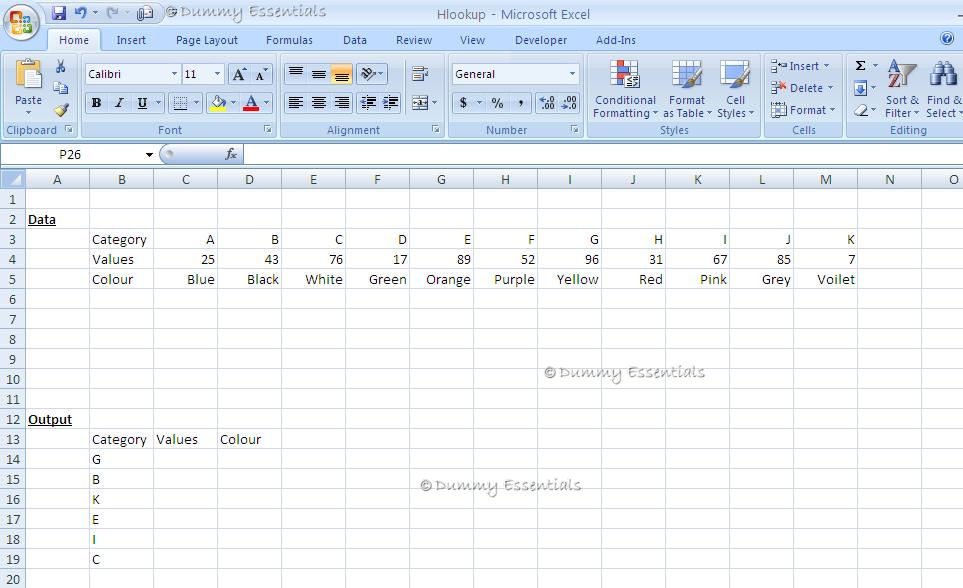Apply red Font Color

[x=251, y=103]
